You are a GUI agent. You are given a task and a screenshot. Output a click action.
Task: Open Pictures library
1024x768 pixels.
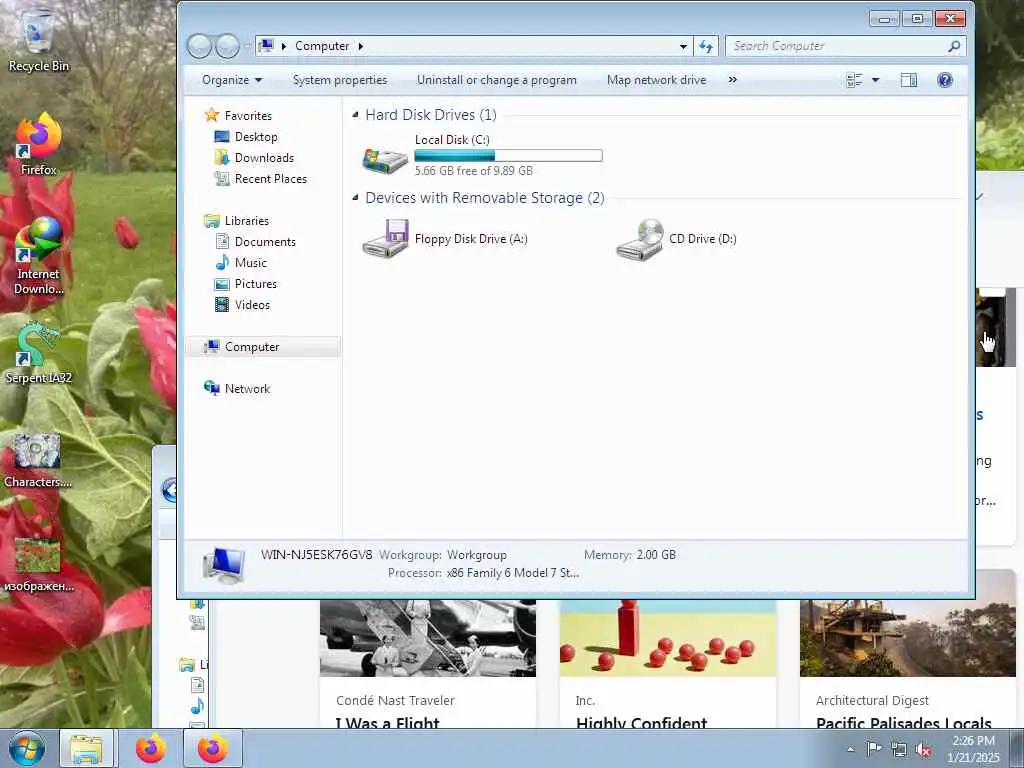[255, 283]
